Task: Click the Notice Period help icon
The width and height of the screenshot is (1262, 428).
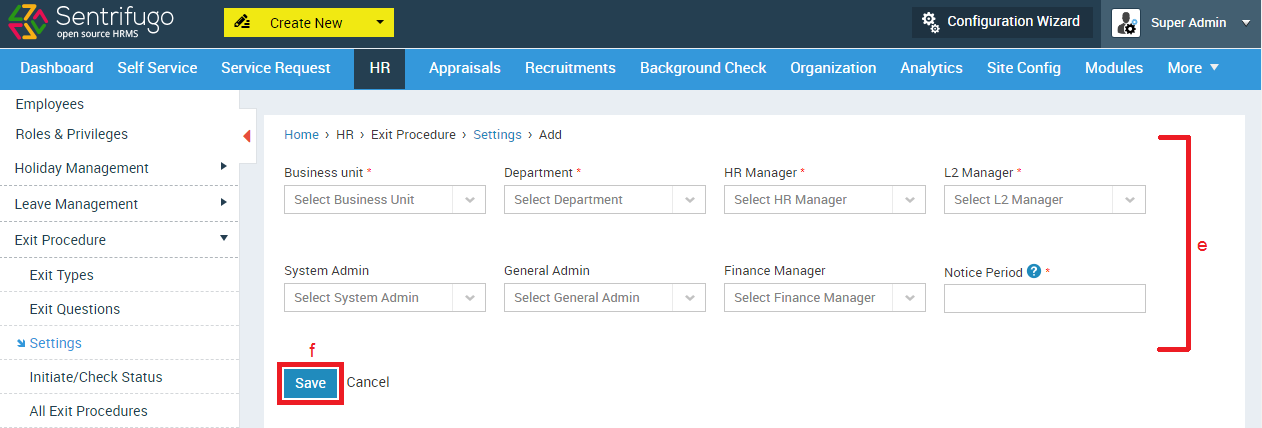Action: pyautogui.click(x=1034, y=271)
